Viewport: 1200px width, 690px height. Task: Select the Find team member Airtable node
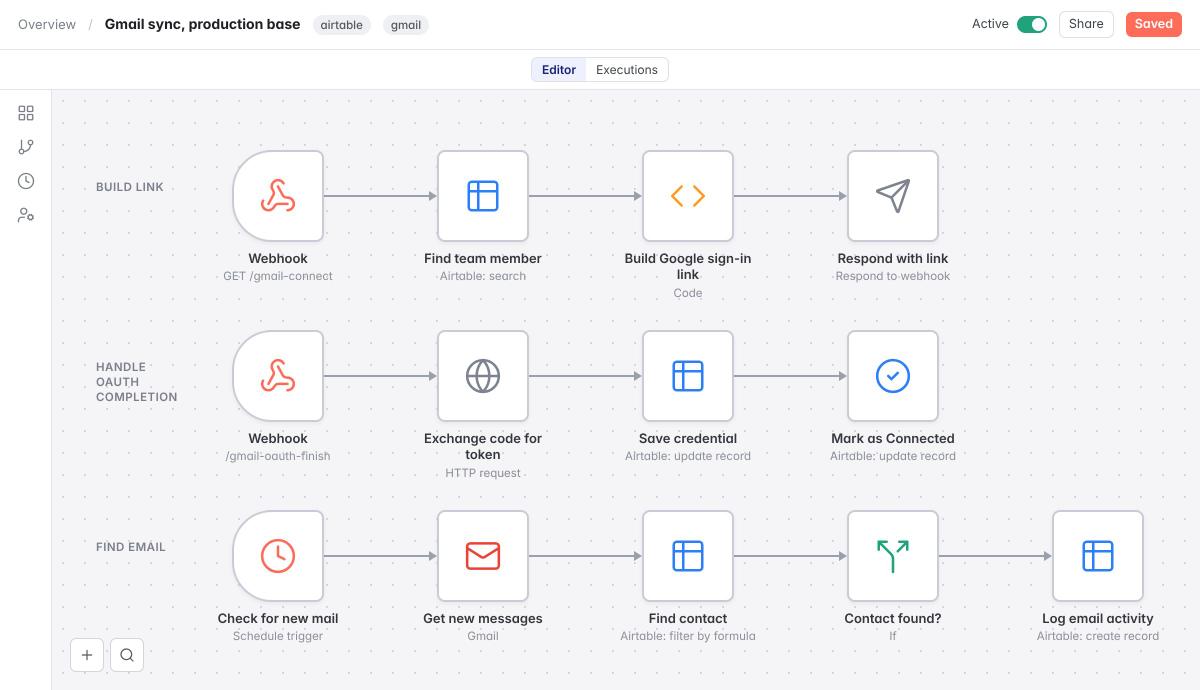483,196
